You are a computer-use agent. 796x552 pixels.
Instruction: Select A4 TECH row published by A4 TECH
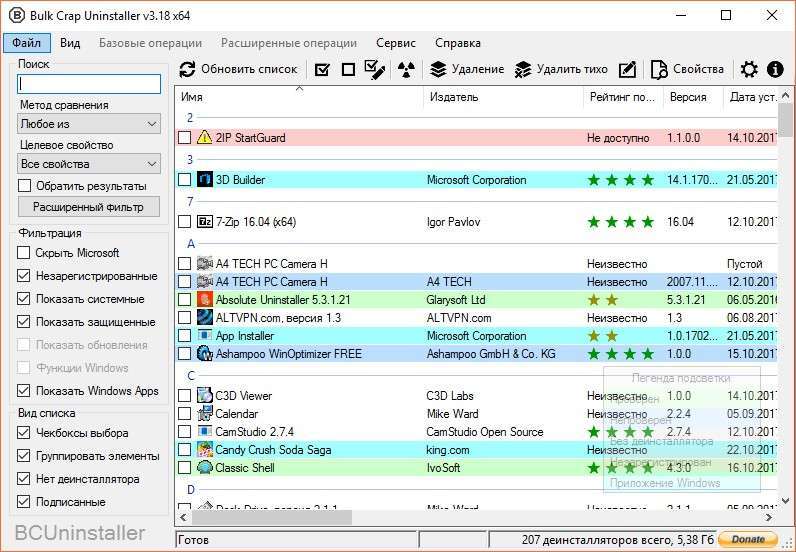476,281
